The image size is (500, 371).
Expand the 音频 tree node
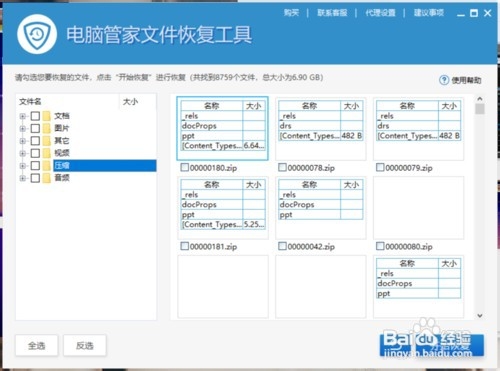[x=23, y=178]
